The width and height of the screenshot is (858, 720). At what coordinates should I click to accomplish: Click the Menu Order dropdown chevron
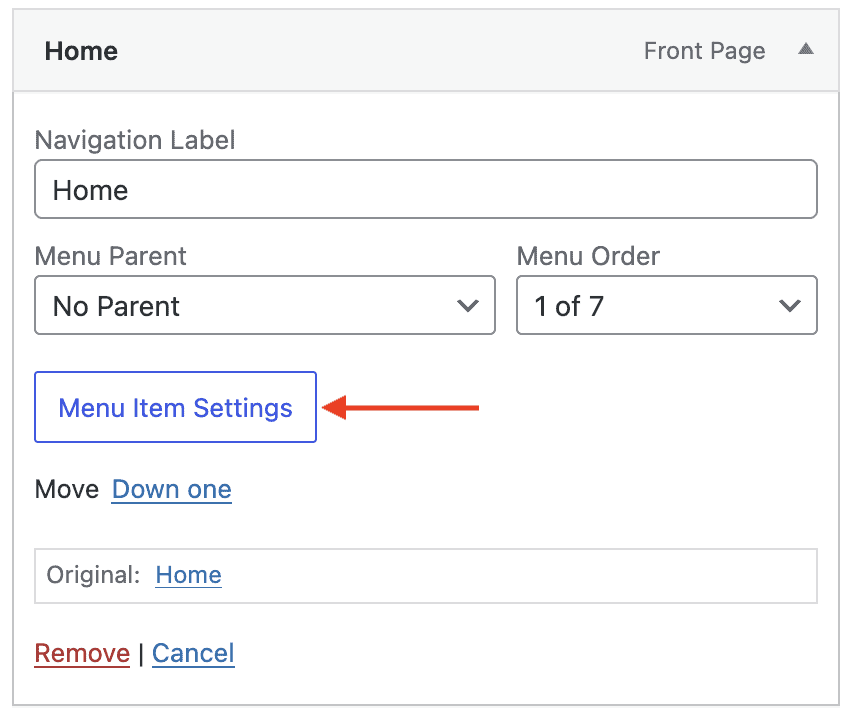point(790,305)
